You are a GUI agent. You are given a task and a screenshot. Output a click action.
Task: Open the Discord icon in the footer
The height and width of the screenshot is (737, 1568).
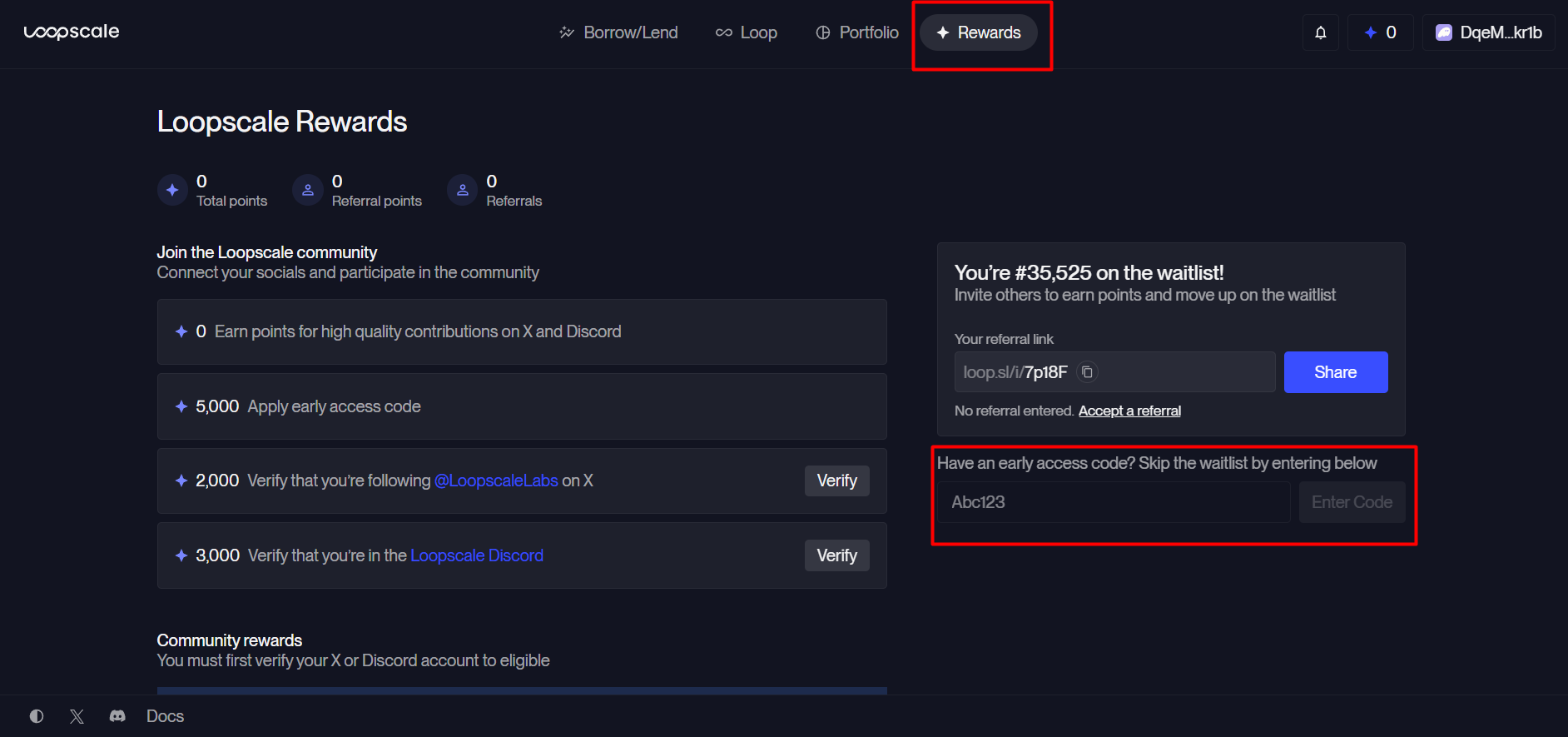pos(117,715)
